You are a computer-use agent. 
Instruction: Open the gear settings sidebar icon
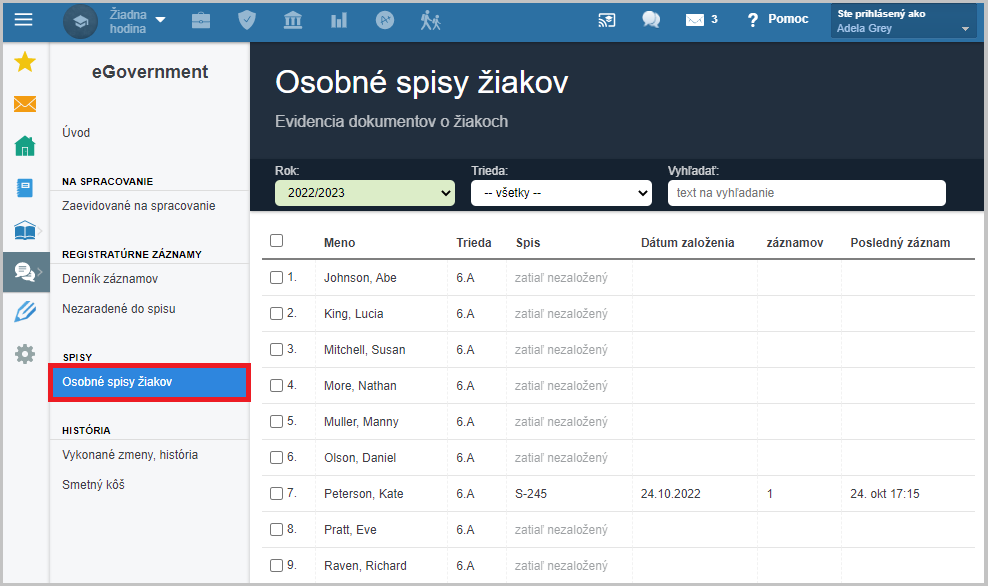pos(25,354)
